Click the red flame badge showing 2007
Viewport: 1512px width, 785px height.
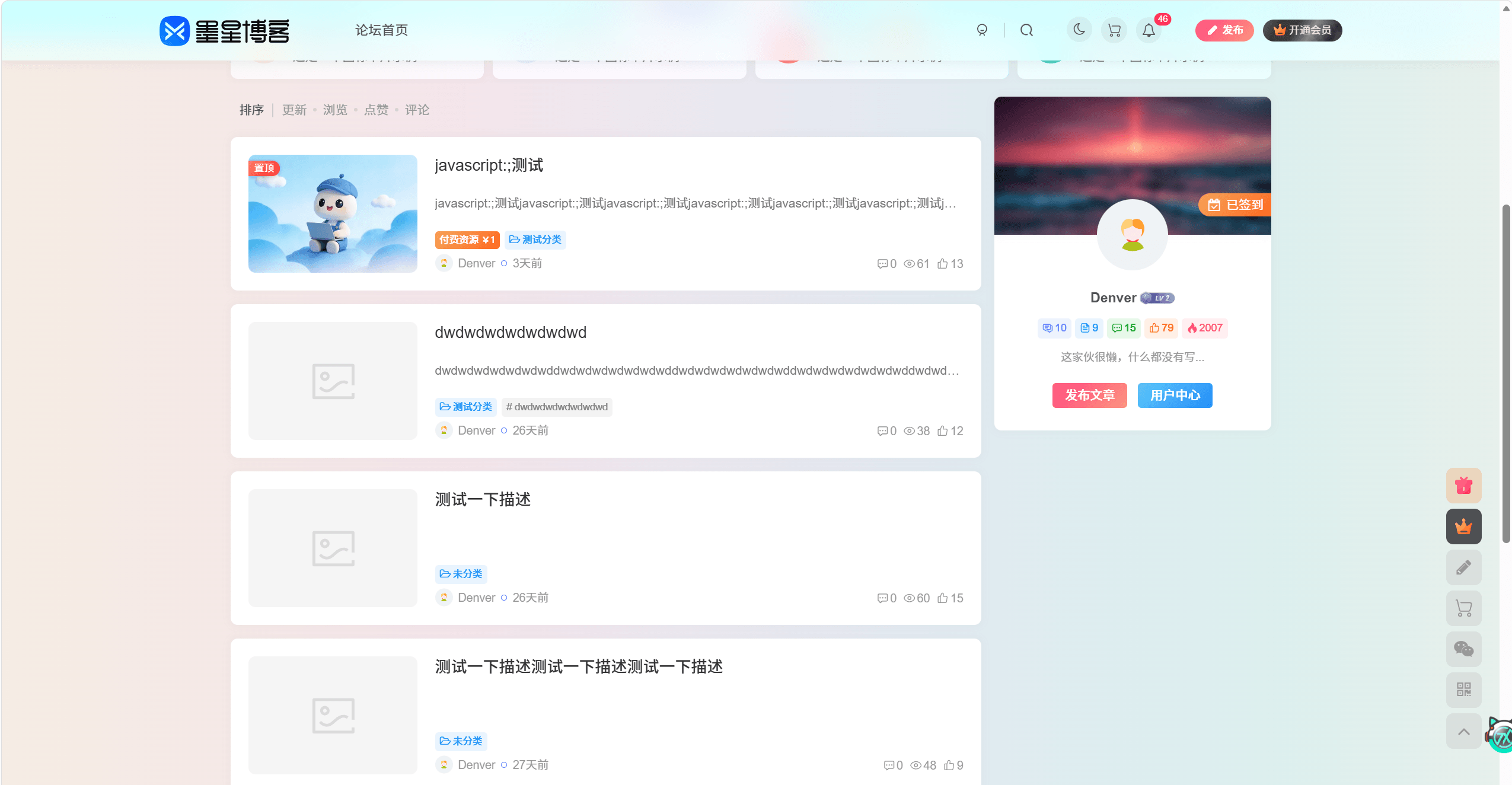pos(1205,328)
